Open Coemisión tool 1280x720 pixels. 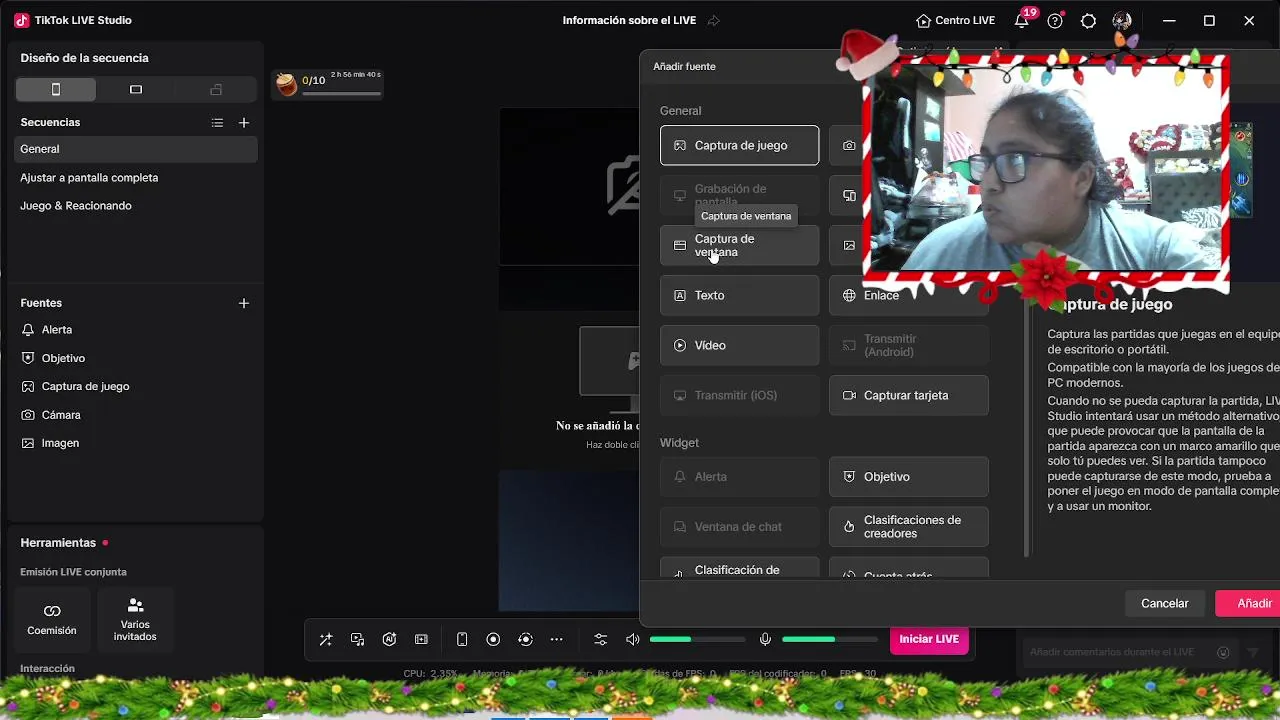(x=52, y=620)
